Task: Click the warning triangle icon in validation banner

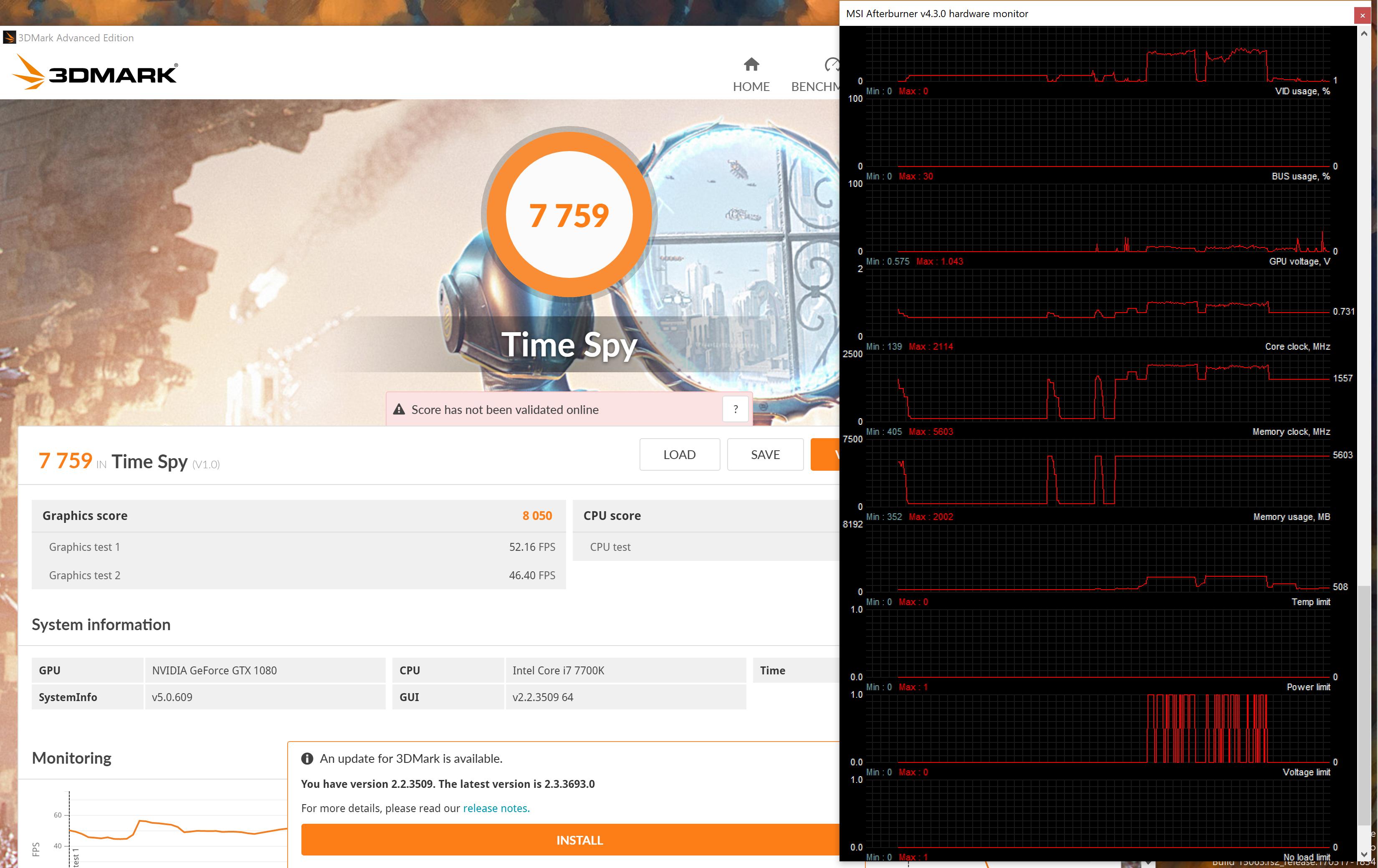Action: [x=399, y=410]
